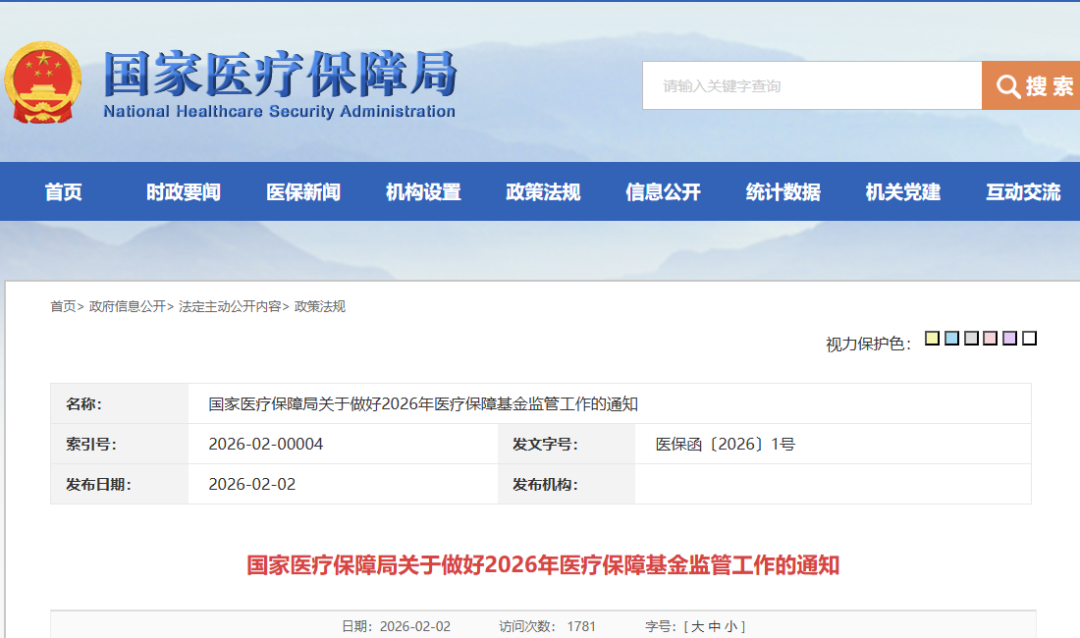Click the national emblem logo

tap(43, 83)
